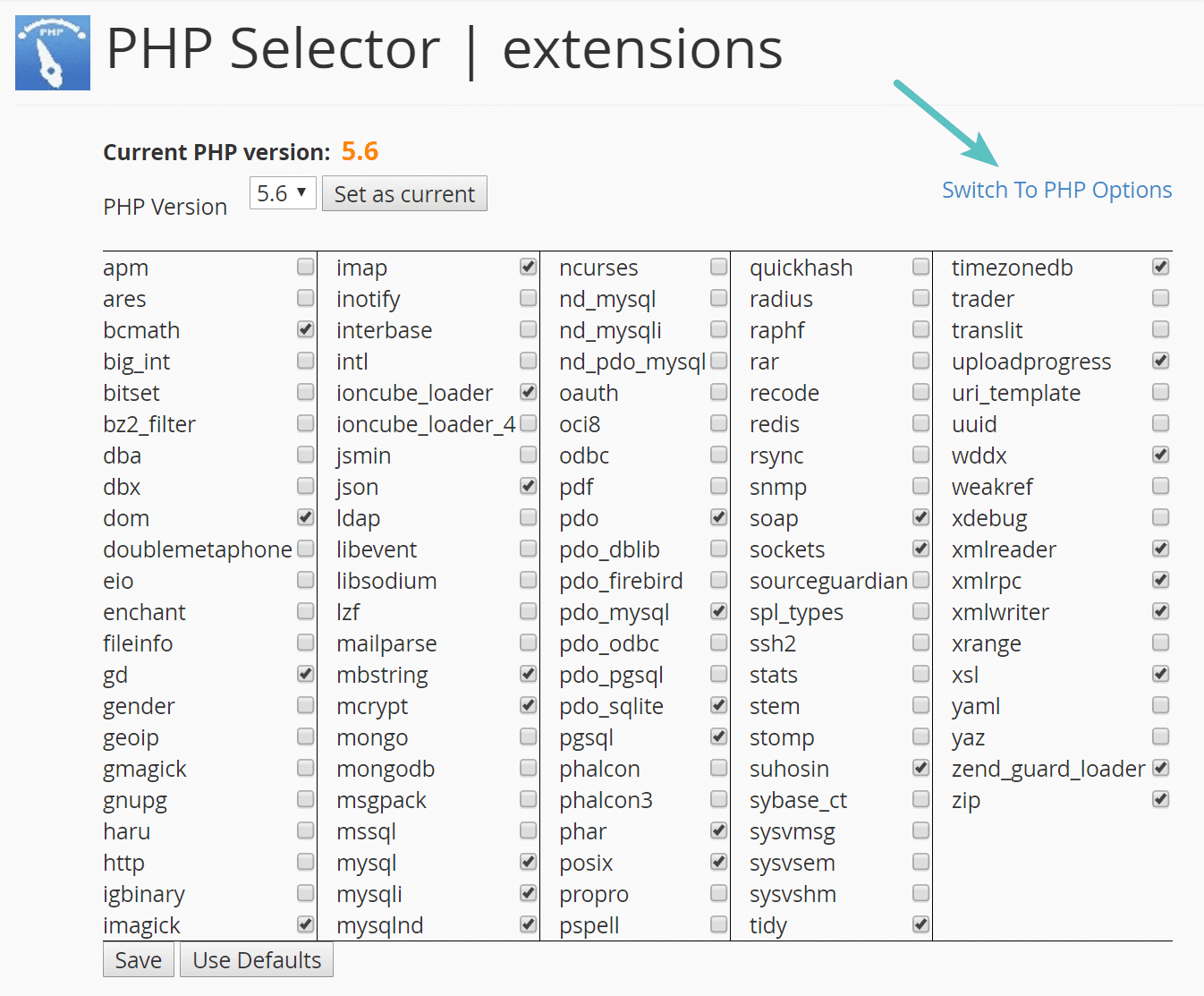Viewport: 1204px width, 996px height.
Task: Enable the intl extension checkbox
Action: click(x=529, y=361)
